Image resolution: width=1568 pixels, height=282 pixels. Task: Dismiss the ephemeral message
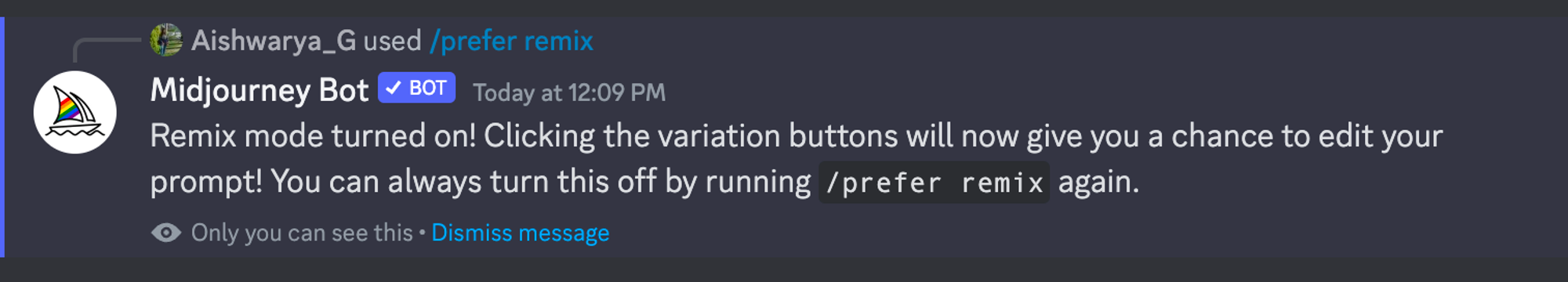pos(520,233)
